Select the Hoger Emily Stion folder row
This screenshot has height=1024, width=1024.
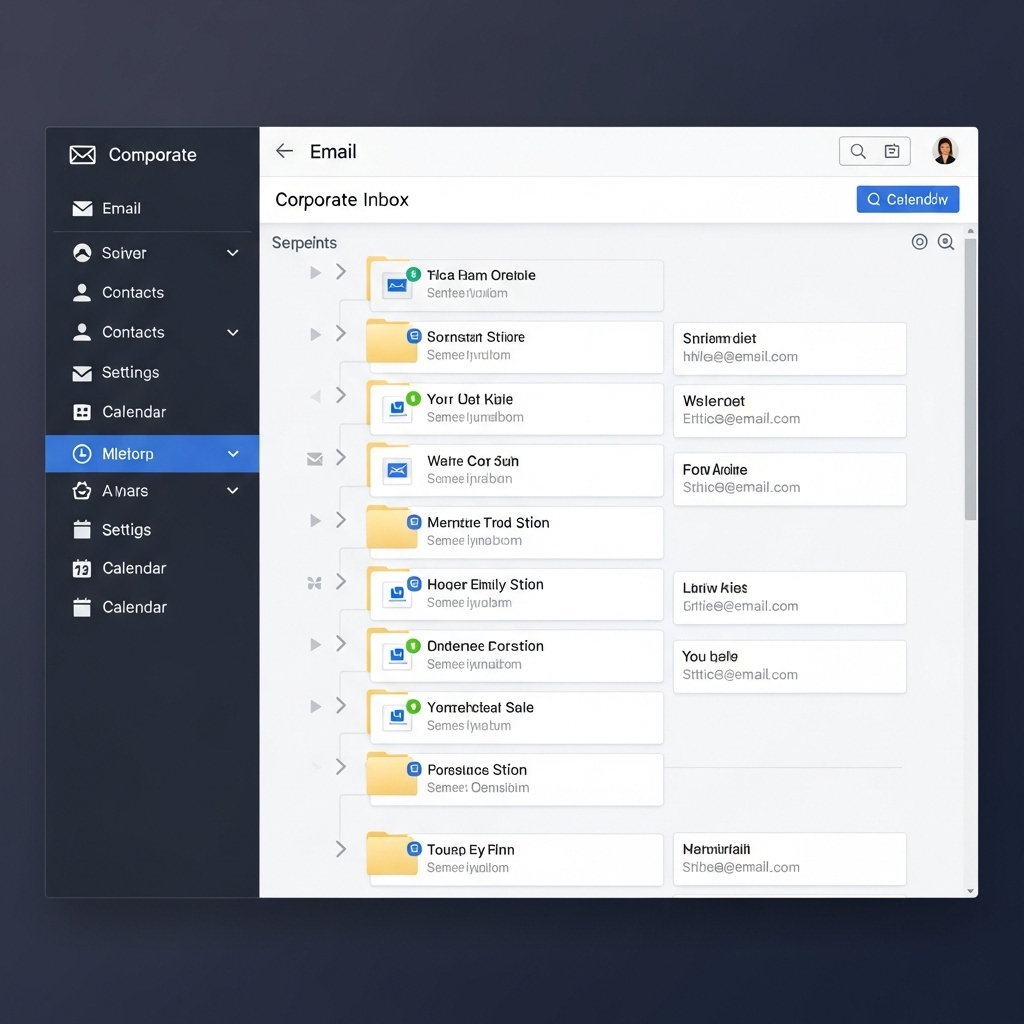click(x=514, y=593)
